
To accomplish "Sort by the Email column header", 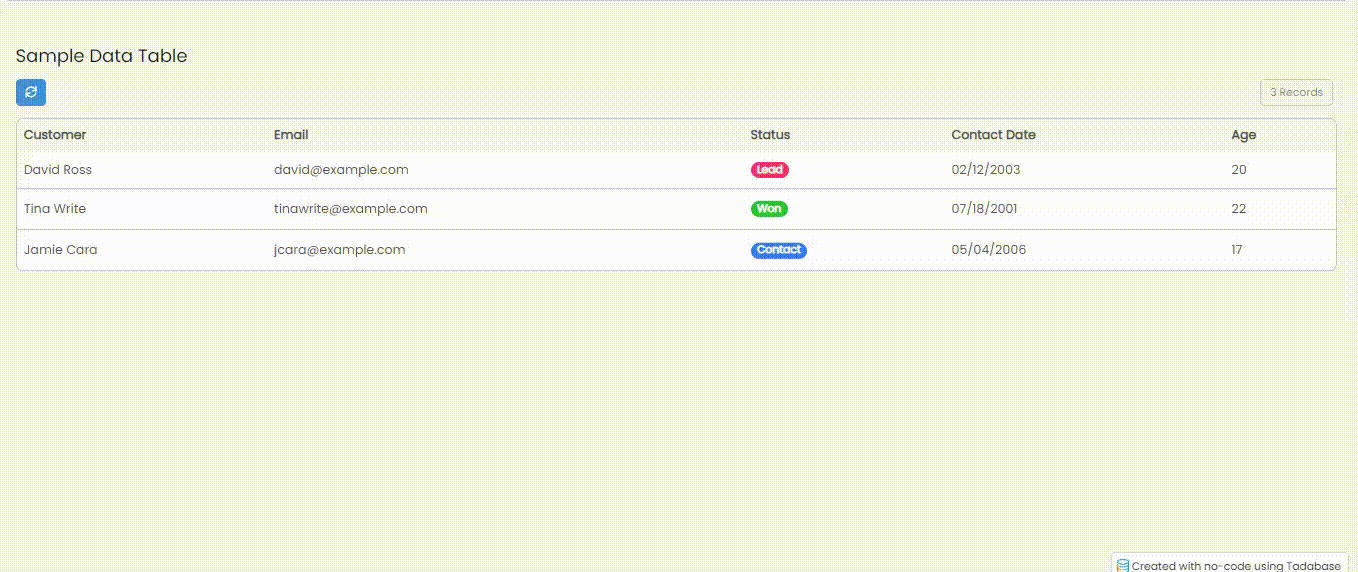I will click(x=291, y=135).
